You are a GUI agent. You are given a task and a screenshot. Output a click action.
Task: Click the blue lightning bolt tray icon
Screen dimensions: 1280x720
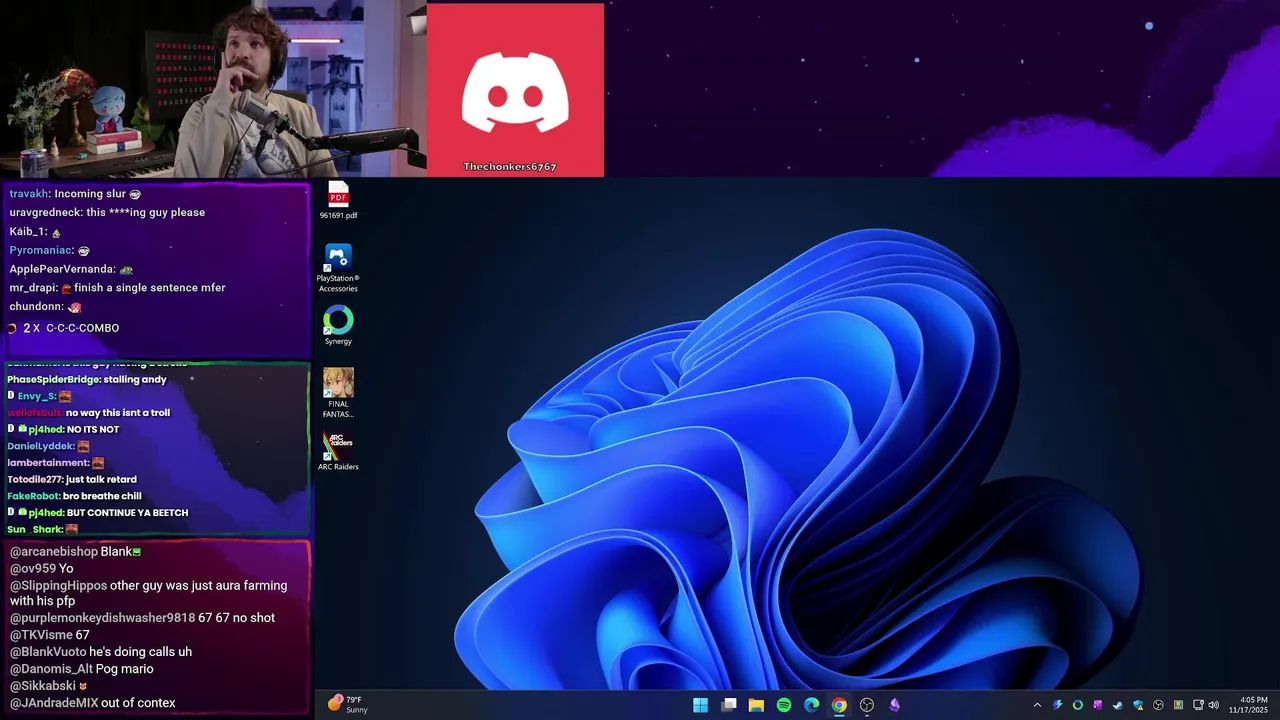[x=1057, y=705]
